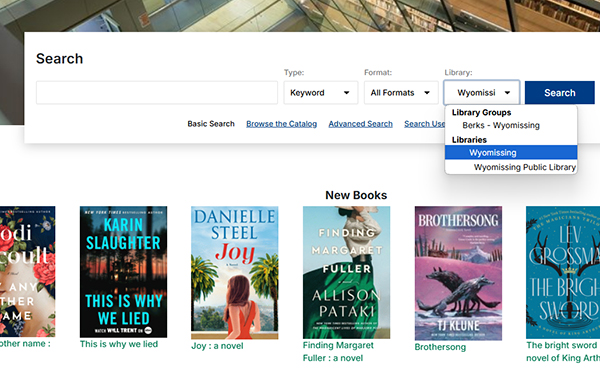600x375 pixels.
Task: Open Browse the Catalog link
Action: tap(282, 124)
